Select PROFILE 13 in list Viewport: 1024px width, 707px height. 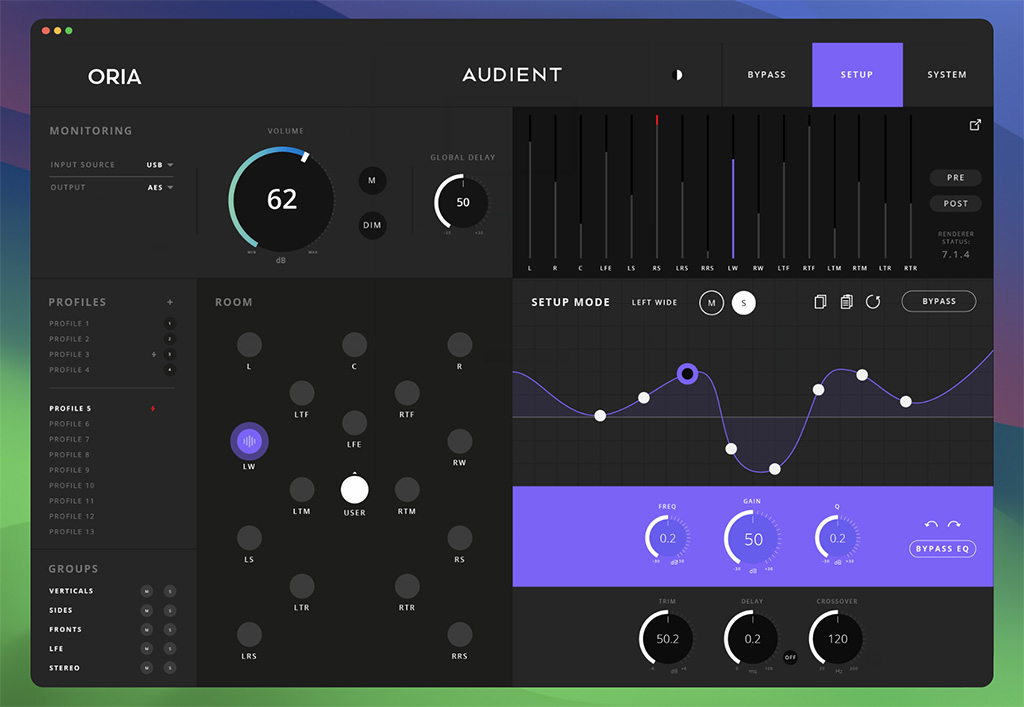pyautogui.click(x=72, y=532)
